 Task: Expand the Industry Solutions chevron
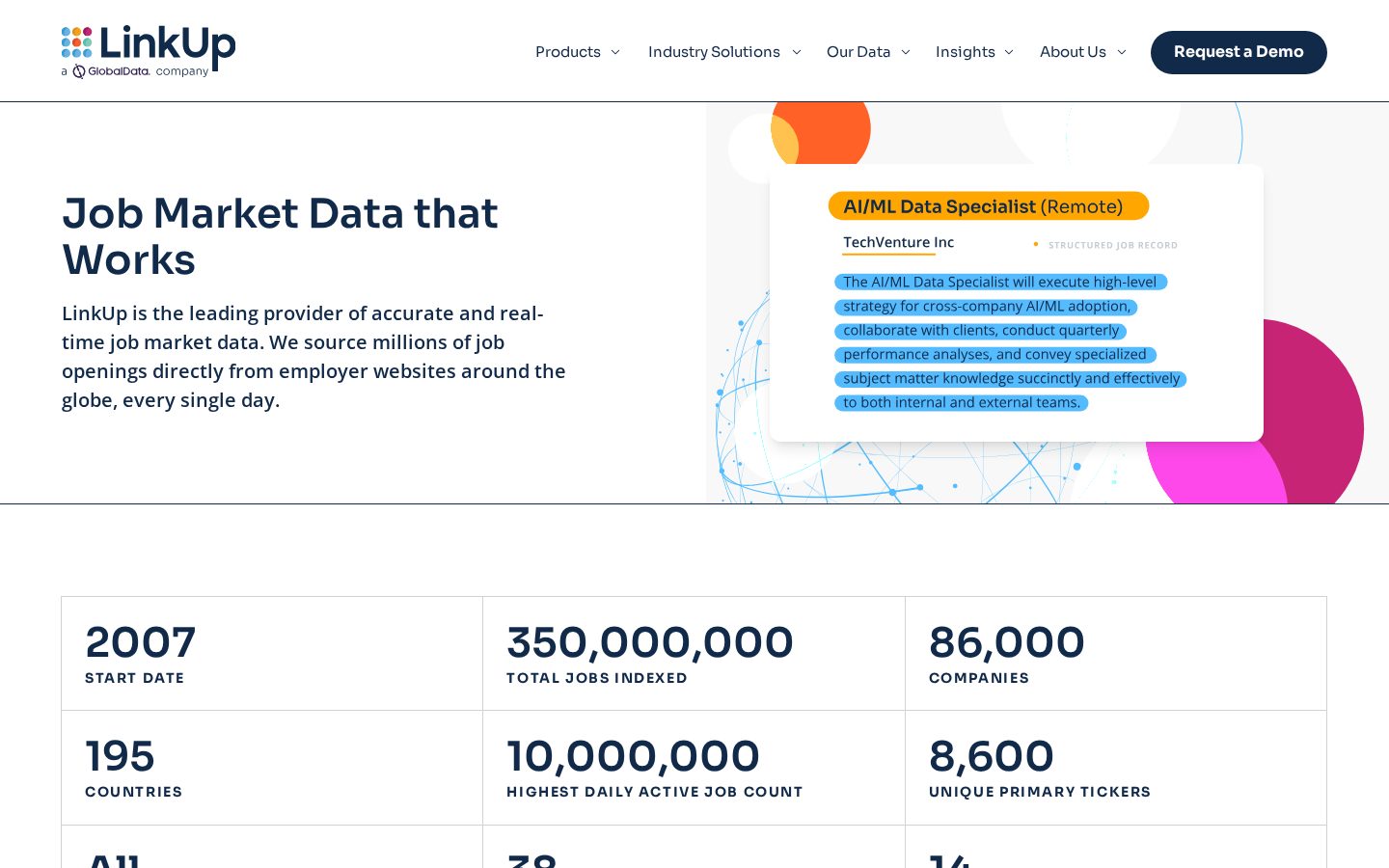797,52
